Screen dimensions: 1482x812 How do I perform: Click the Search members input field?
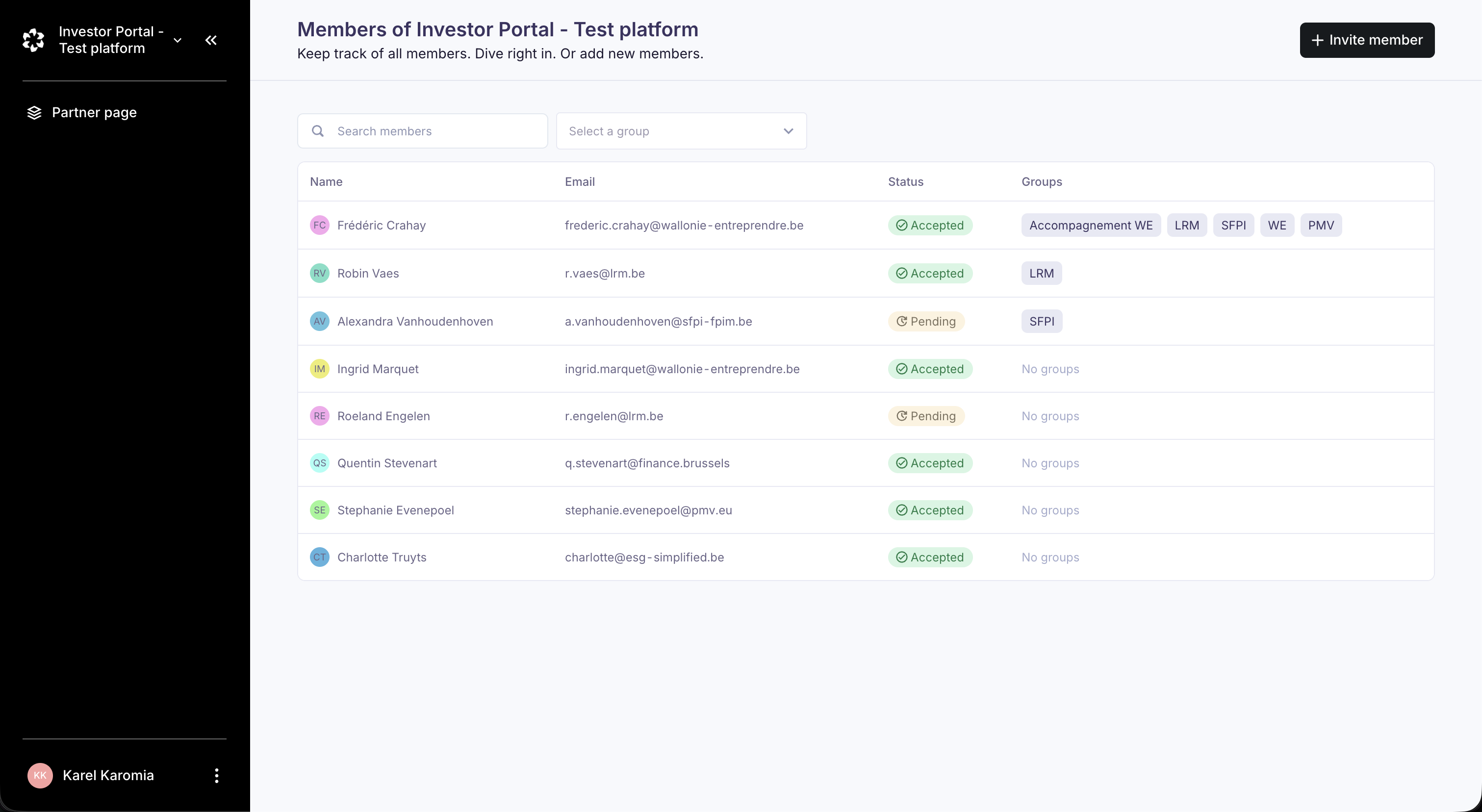coord(422,130)
